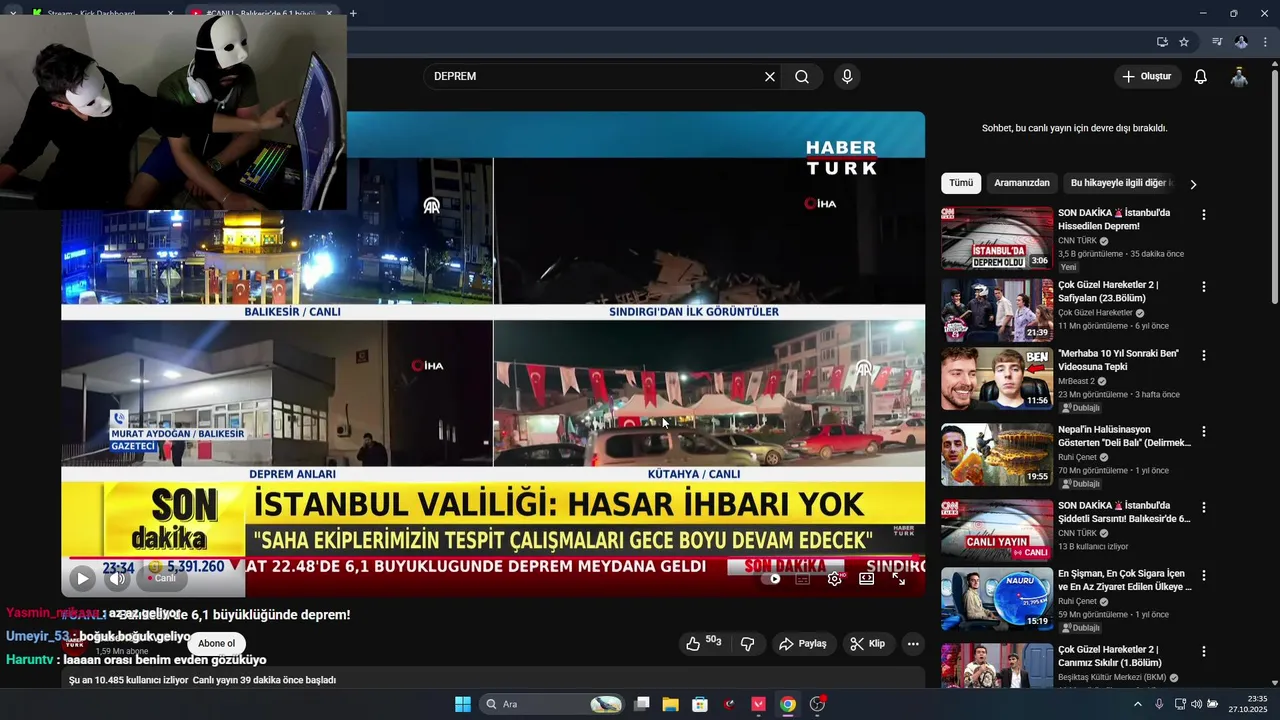Toggle subtitles in the video player
The image size is (1280, 720).
coord(803,578)
